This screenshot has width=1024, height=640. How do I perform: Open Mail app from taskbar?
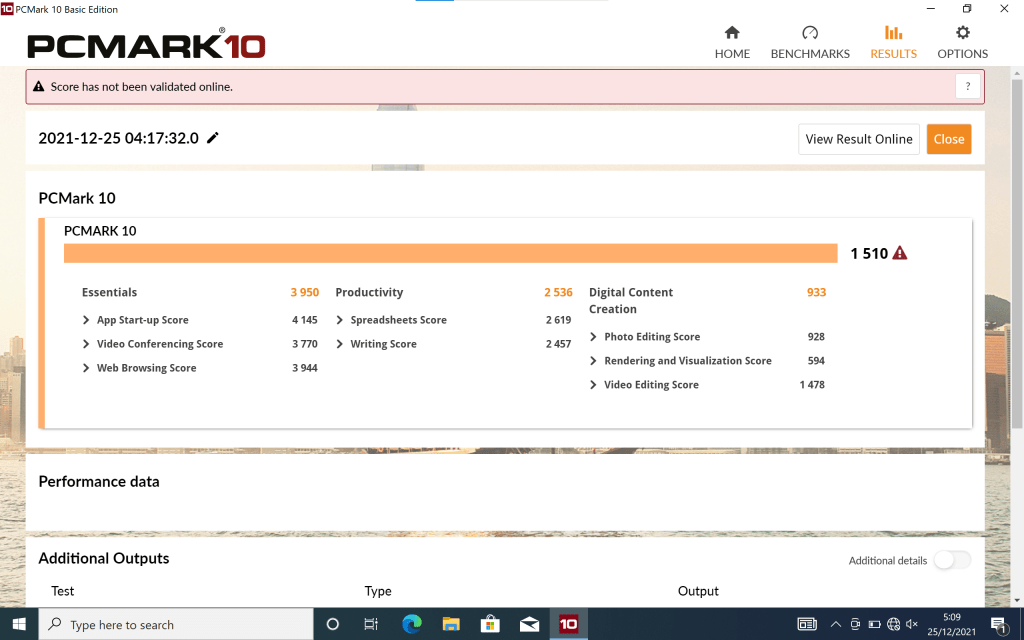click(529, 624)
